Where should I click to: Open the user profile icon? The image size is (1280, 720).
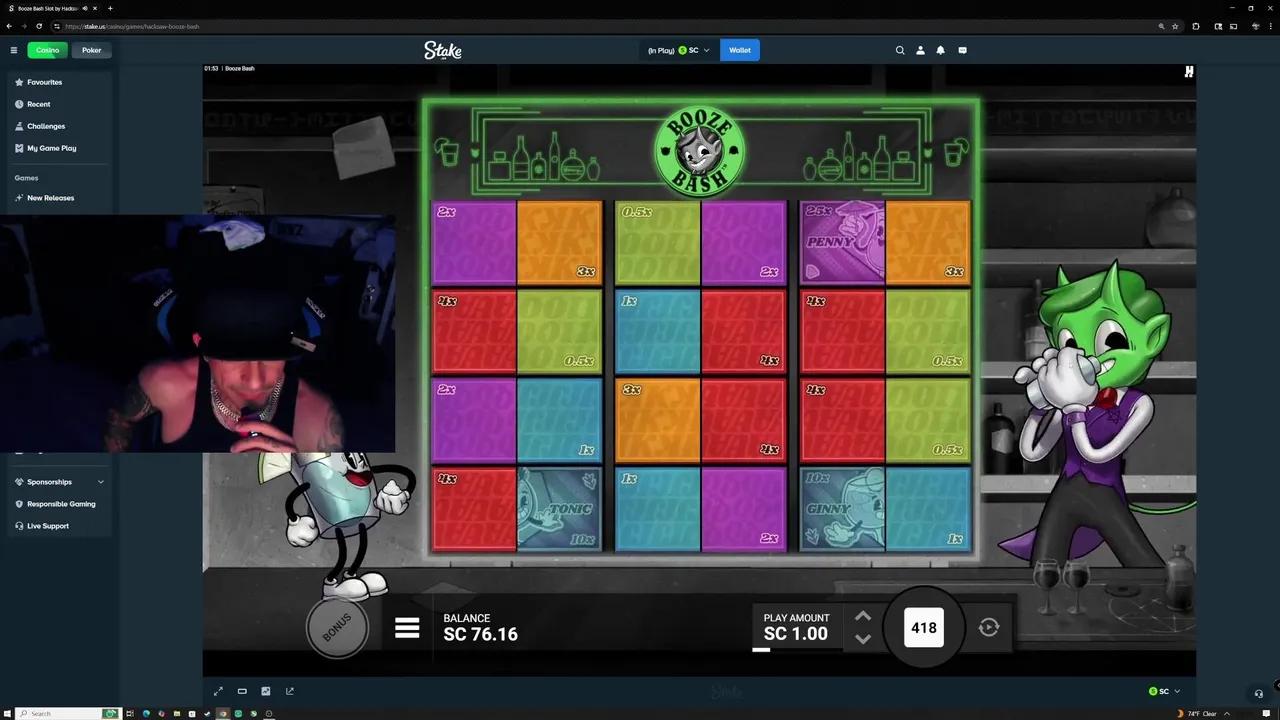click(x=920, y=50)
